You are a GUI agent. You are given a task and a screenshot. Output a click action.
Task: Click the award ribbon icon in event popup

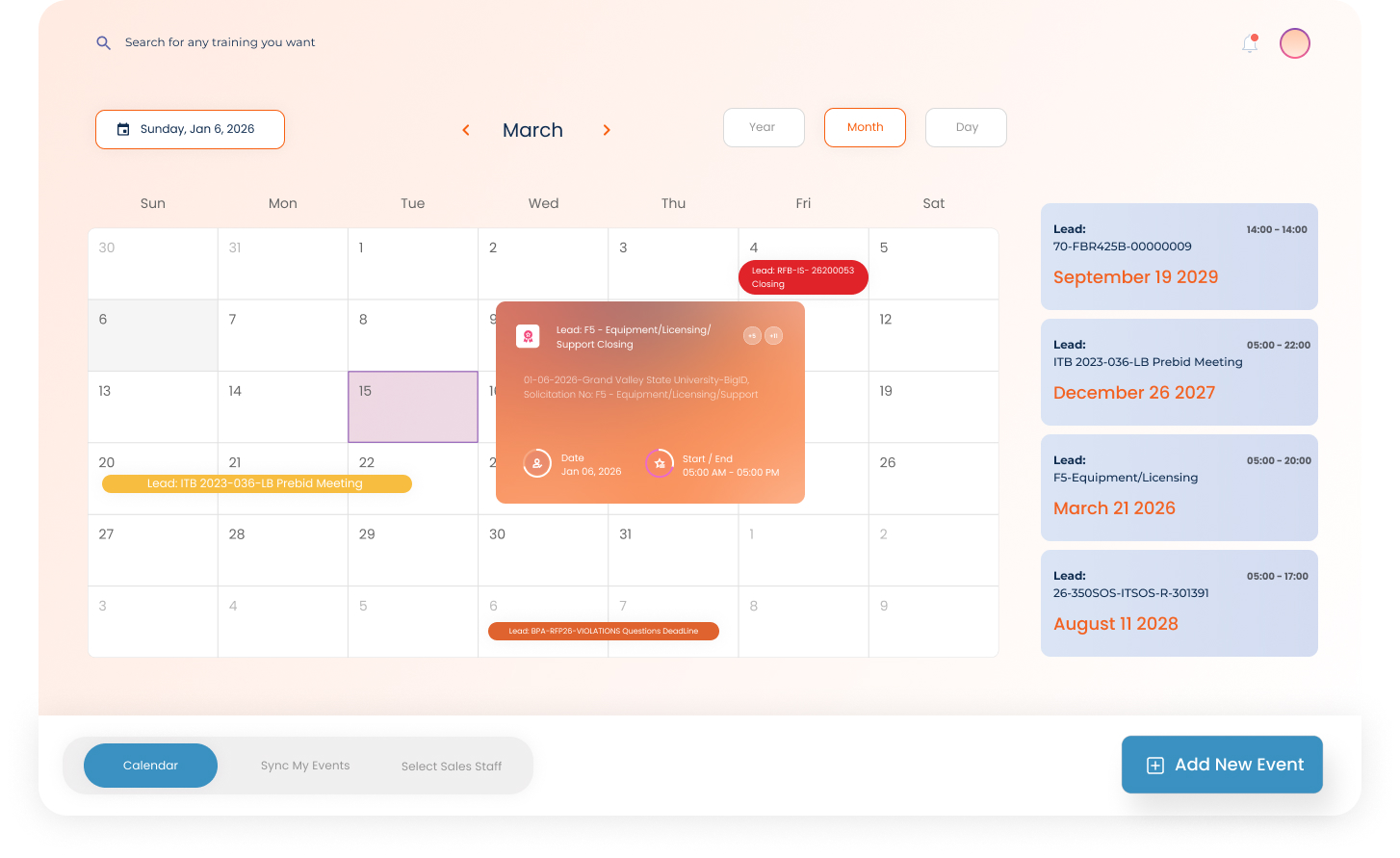[x=528, y=336]
